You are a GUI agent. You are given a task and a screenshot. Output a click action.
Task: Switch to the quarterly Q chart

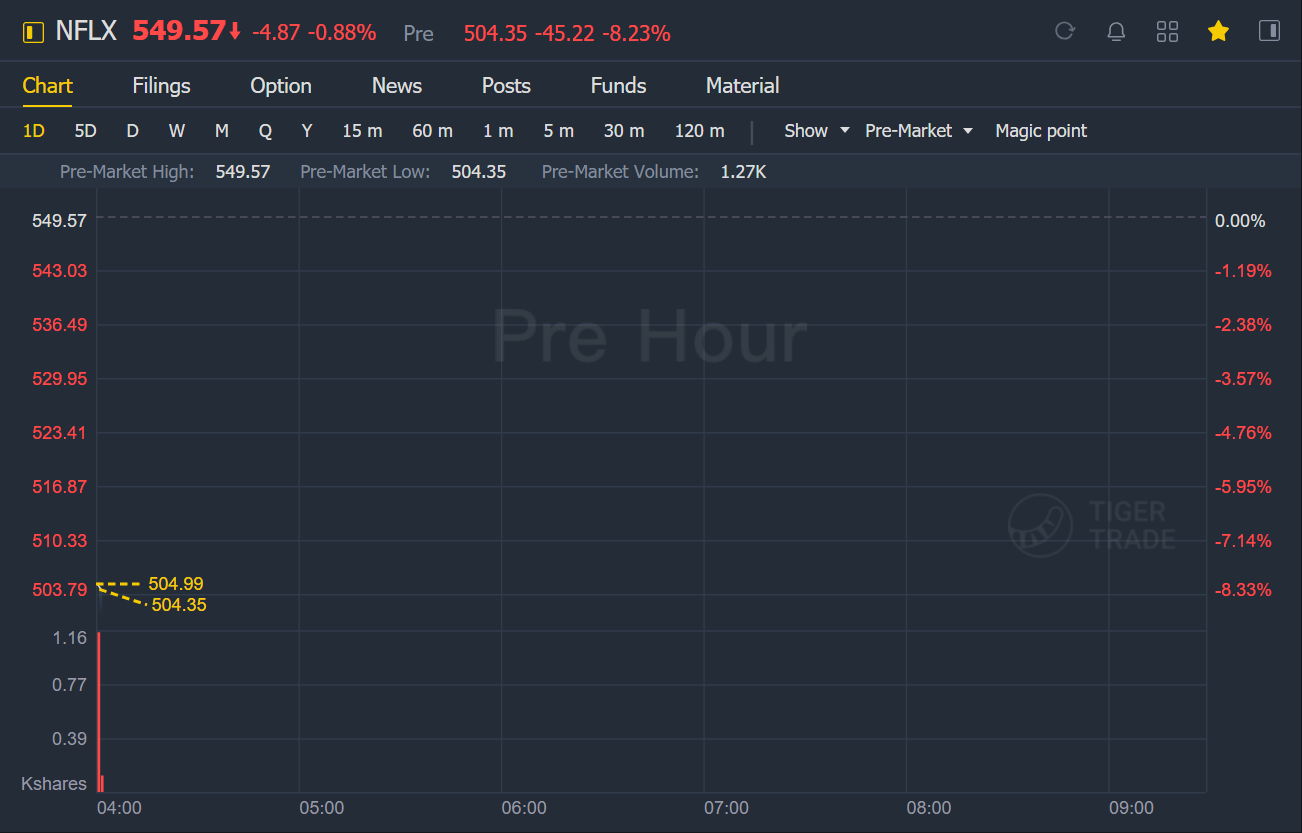[265, 131]
